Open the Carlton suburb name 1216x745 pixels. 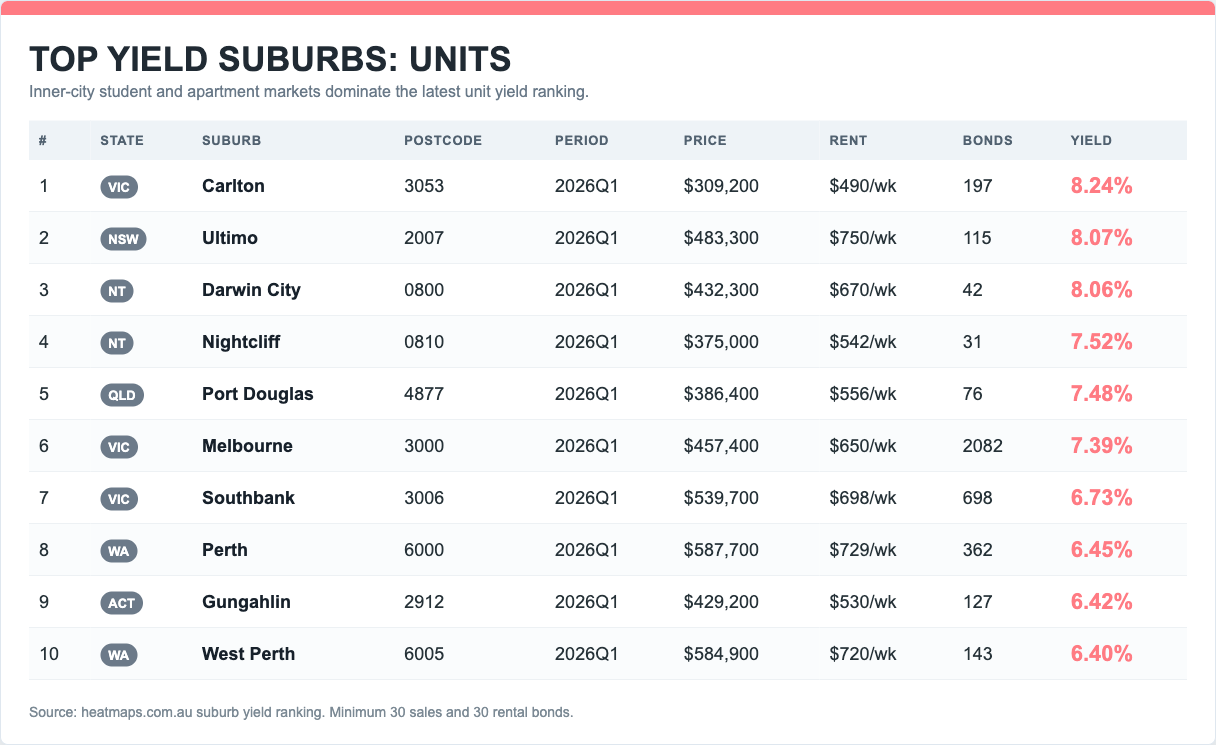233,186
